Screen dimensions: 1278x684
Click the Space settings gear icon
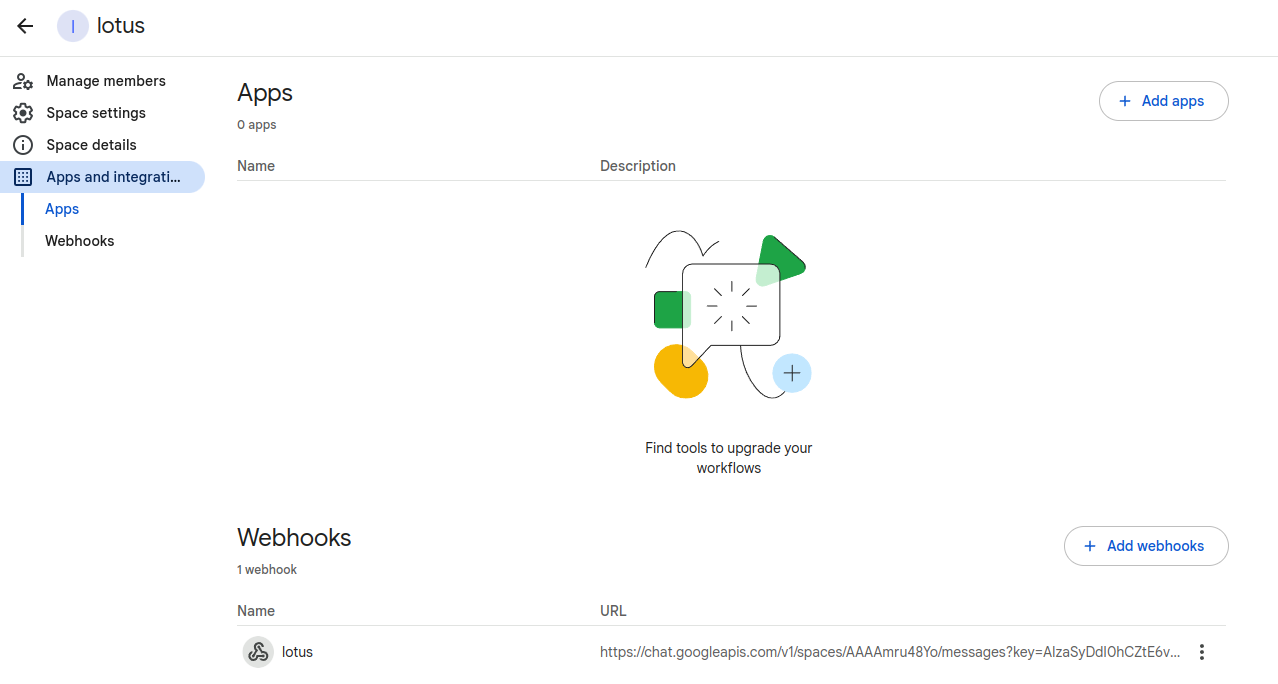pyautogui.click(x=23, y=113)
